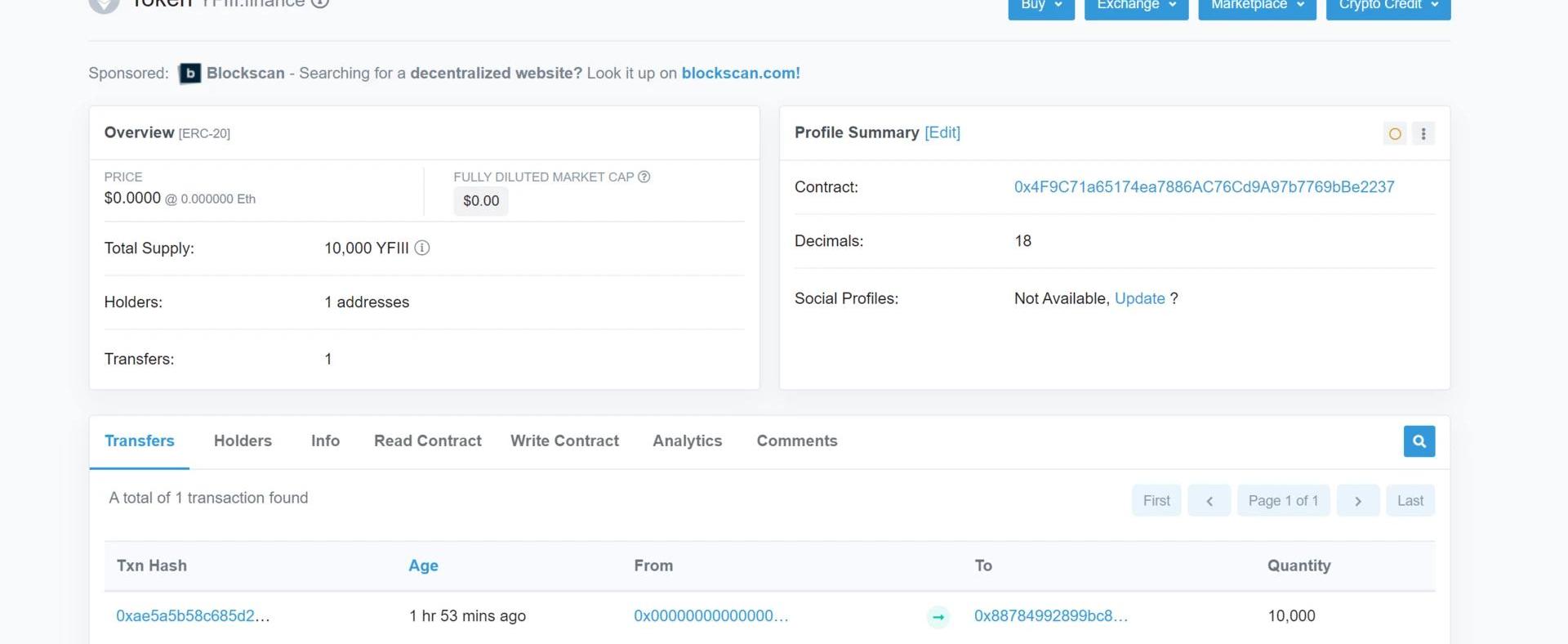This screenshot has width=1568, height=644.
Task: Go to previous page chevron
Action: click(x=1209, y=500)
